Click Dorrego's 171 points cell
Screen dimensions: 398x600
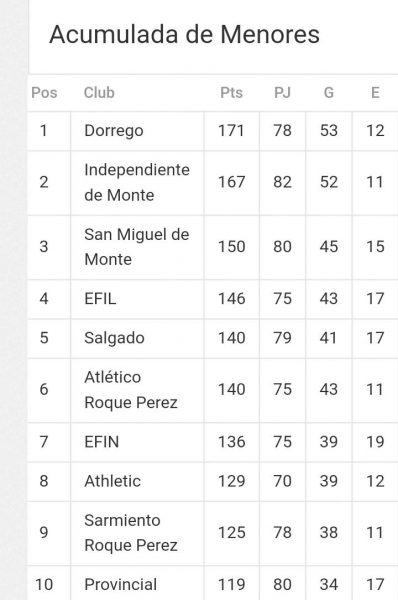point(232,131)
